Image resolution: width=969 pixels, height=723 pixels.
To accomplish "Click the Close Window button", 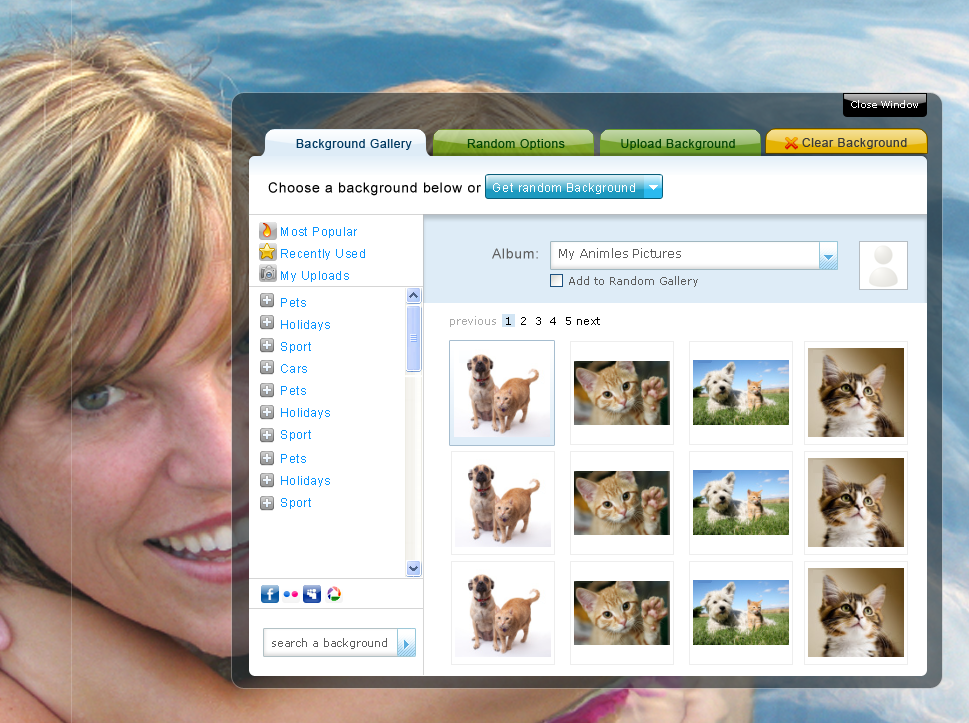I will point(884,104).
